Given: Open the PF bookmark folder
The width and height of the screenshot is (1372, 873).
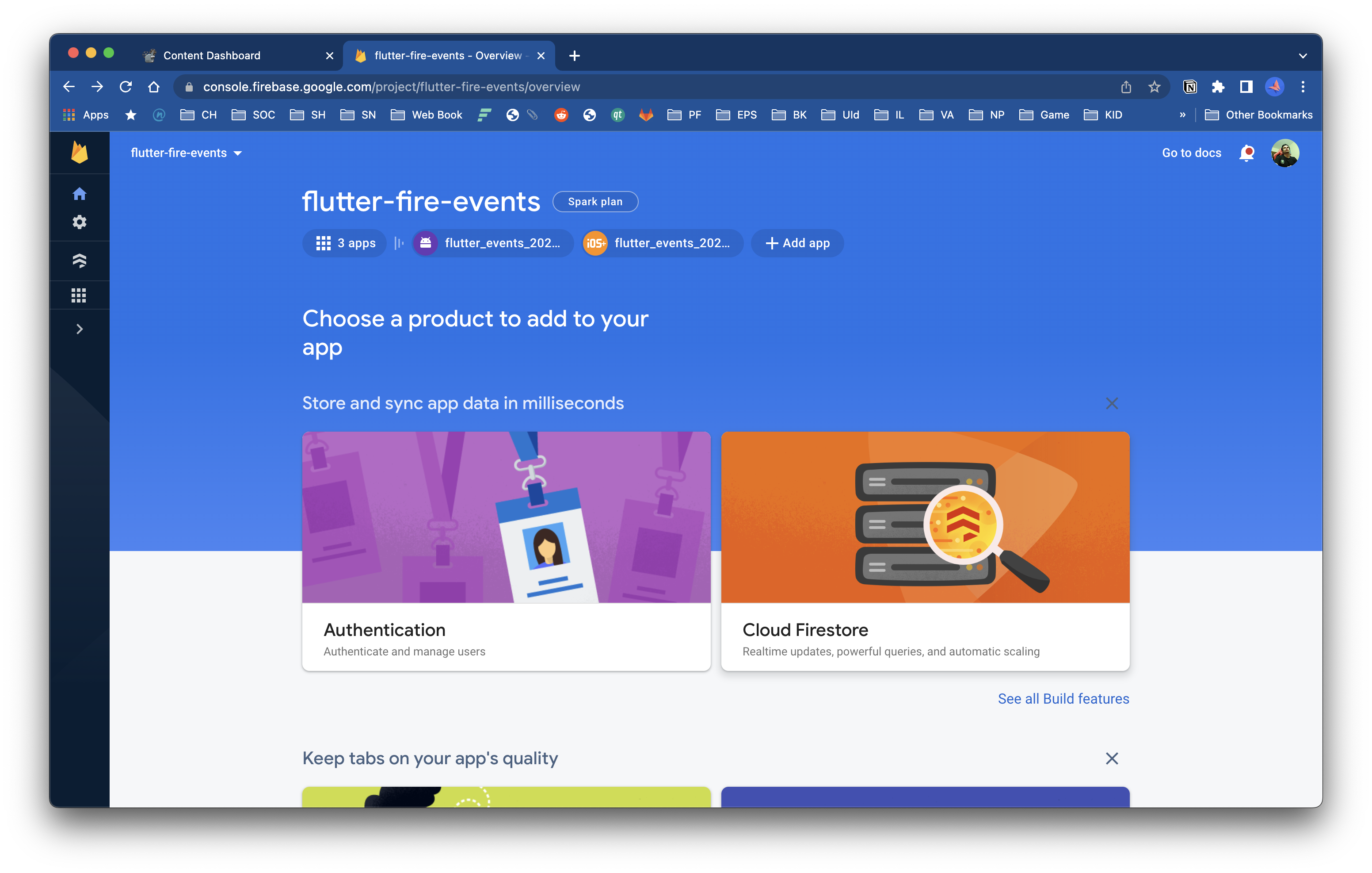Looking at the screenshot, I should point(684,115).
